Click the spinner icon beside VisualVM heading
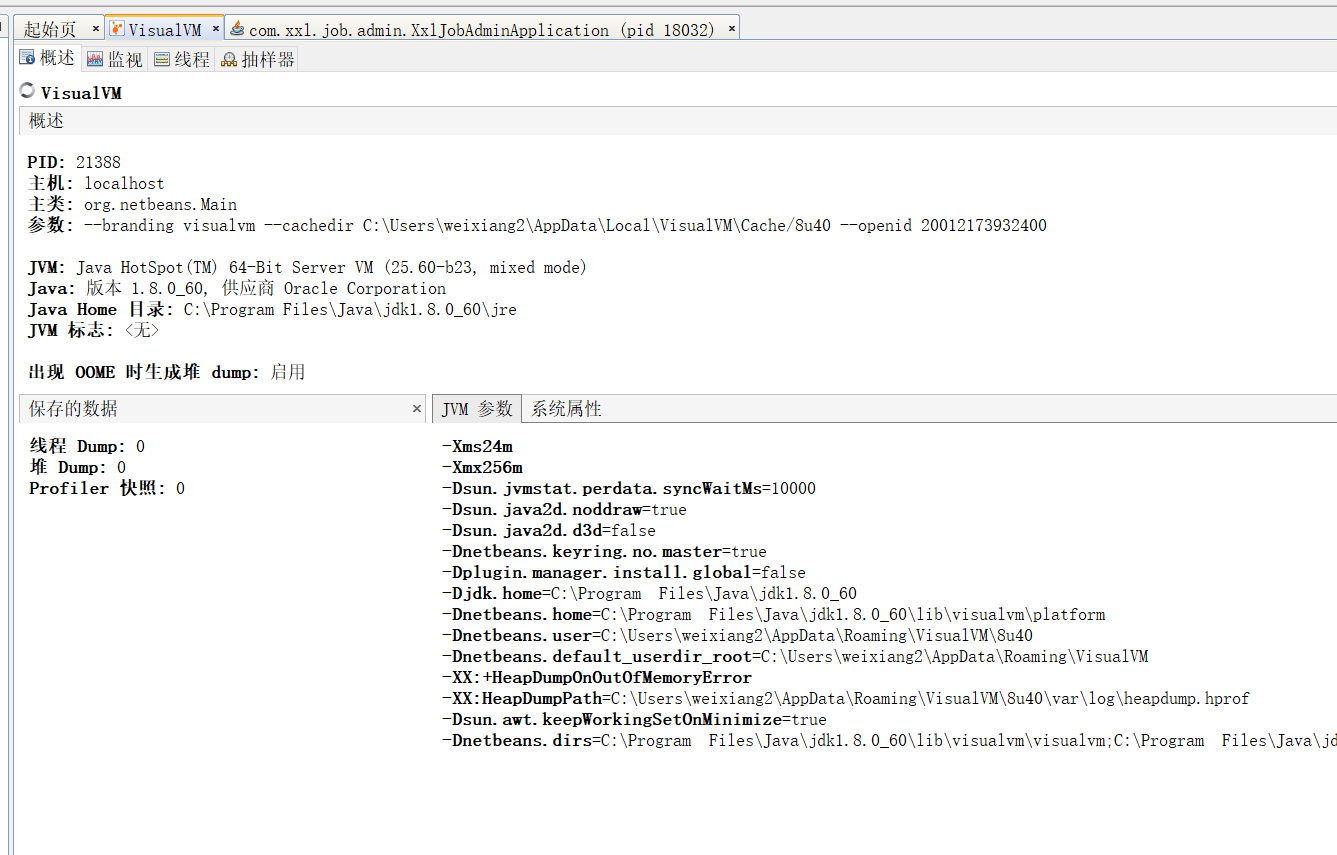 tap(27, 90)
